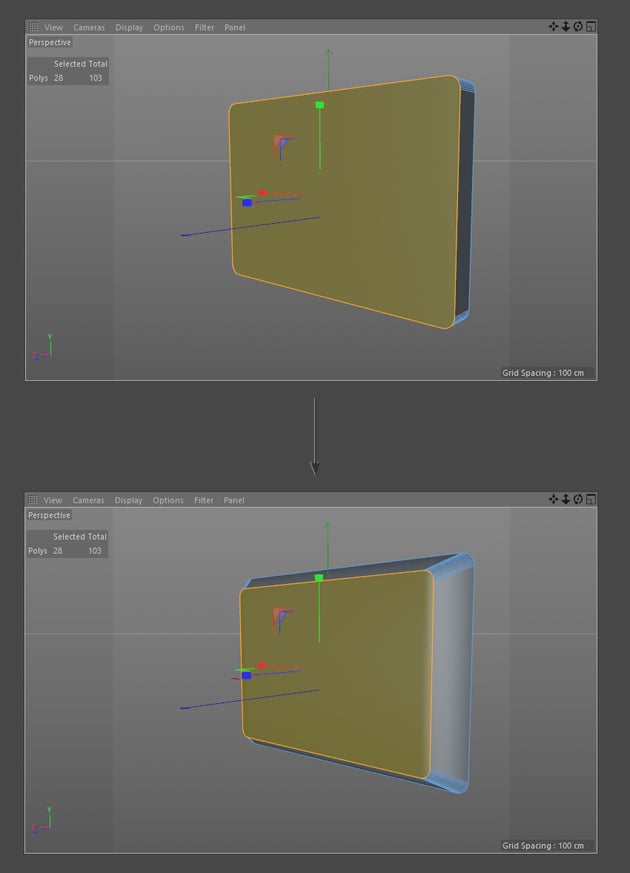Open Filter menu in lower viewport
630x873 pixels.
point(204,500)
